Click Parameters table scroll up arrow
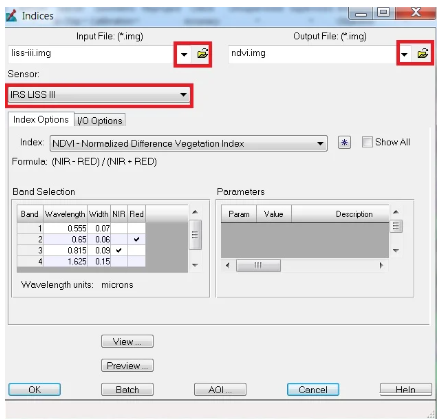This screenshot has width=441, height=419. point(396,212)
